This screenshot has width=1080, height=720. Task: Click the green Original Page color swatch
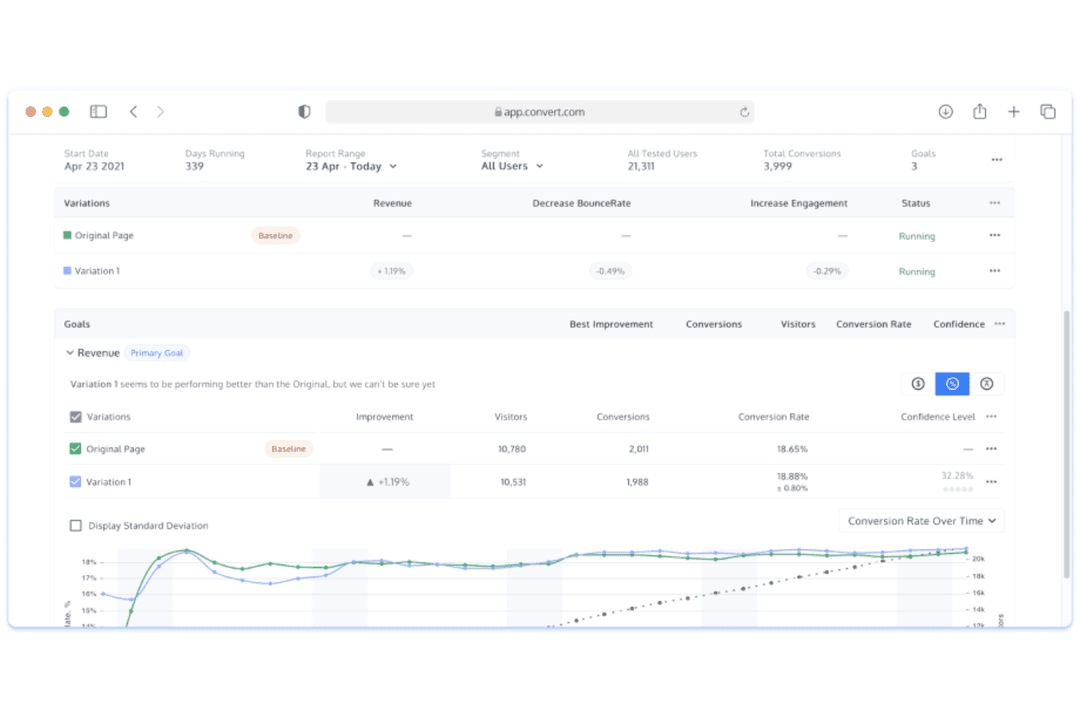(x=68, y=235)
